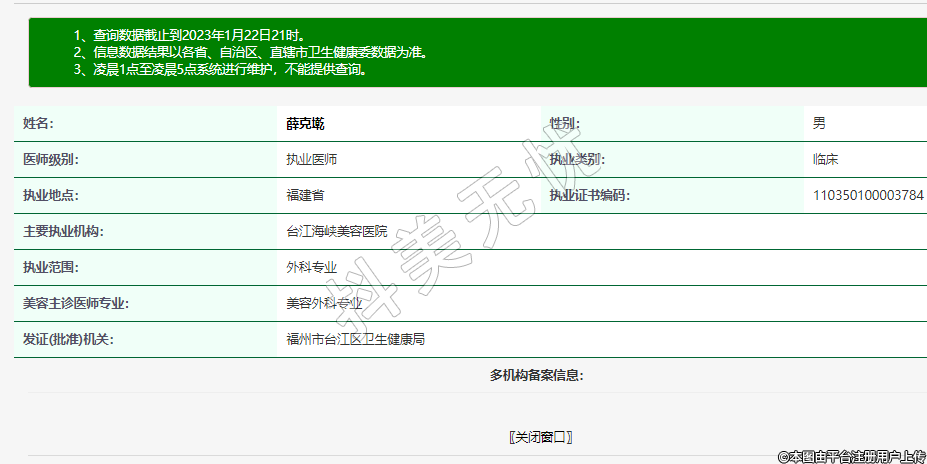The width and height of the screenshot is (927, 464).
Task: Click the 关闭窗口 close window link
Action: pyautogui.click(x=540, y=438)
